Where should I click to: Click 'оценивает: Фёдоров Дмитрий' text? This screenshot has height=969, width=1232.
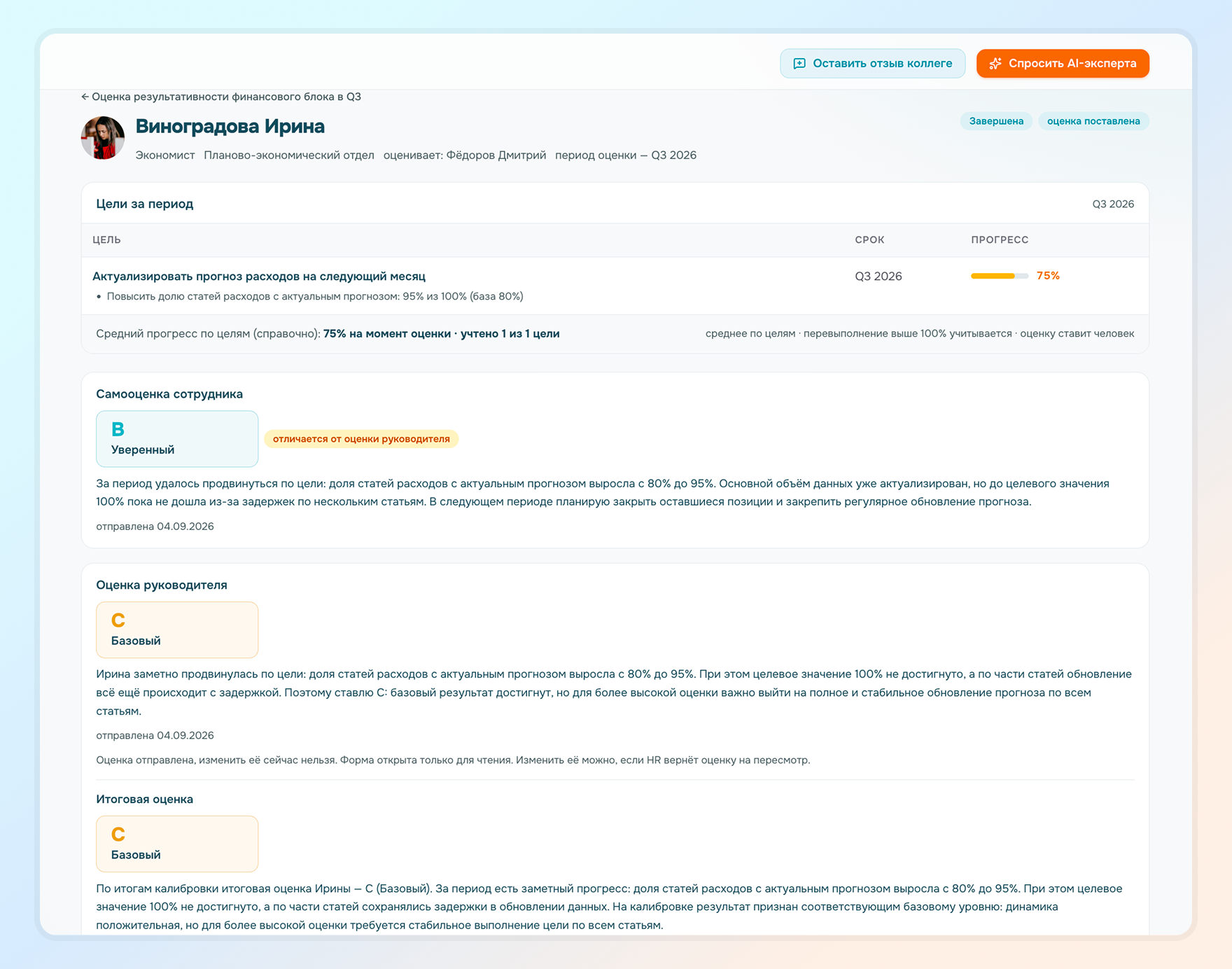(465, 155)
